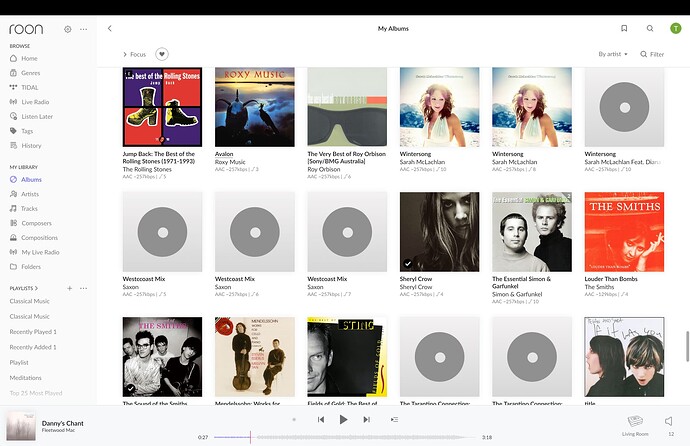Select Composers under My Library
The image size is (690, 446).
tap(31, 223)
